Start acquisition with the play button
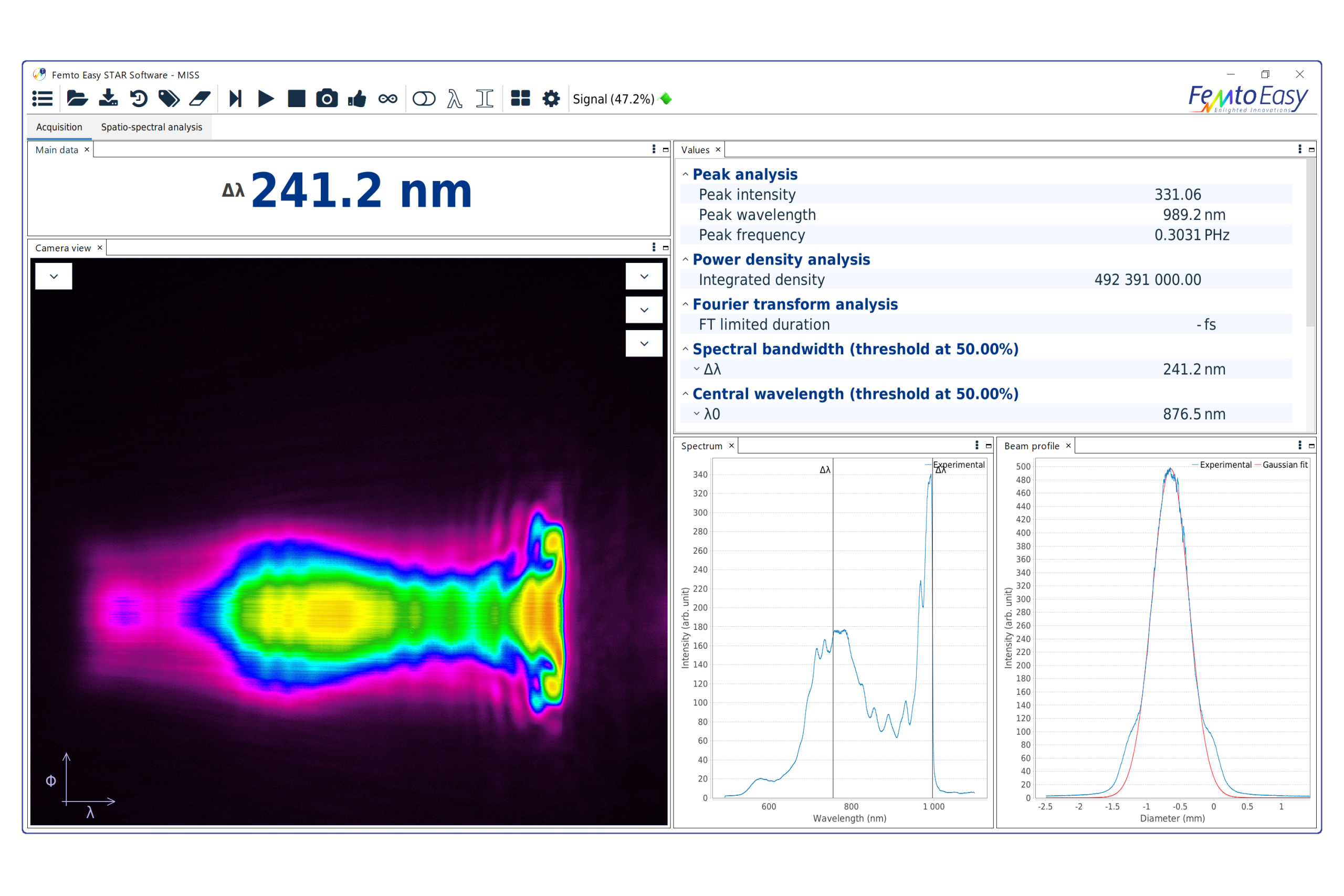1344x896 pixels. [x=266, y=99]
